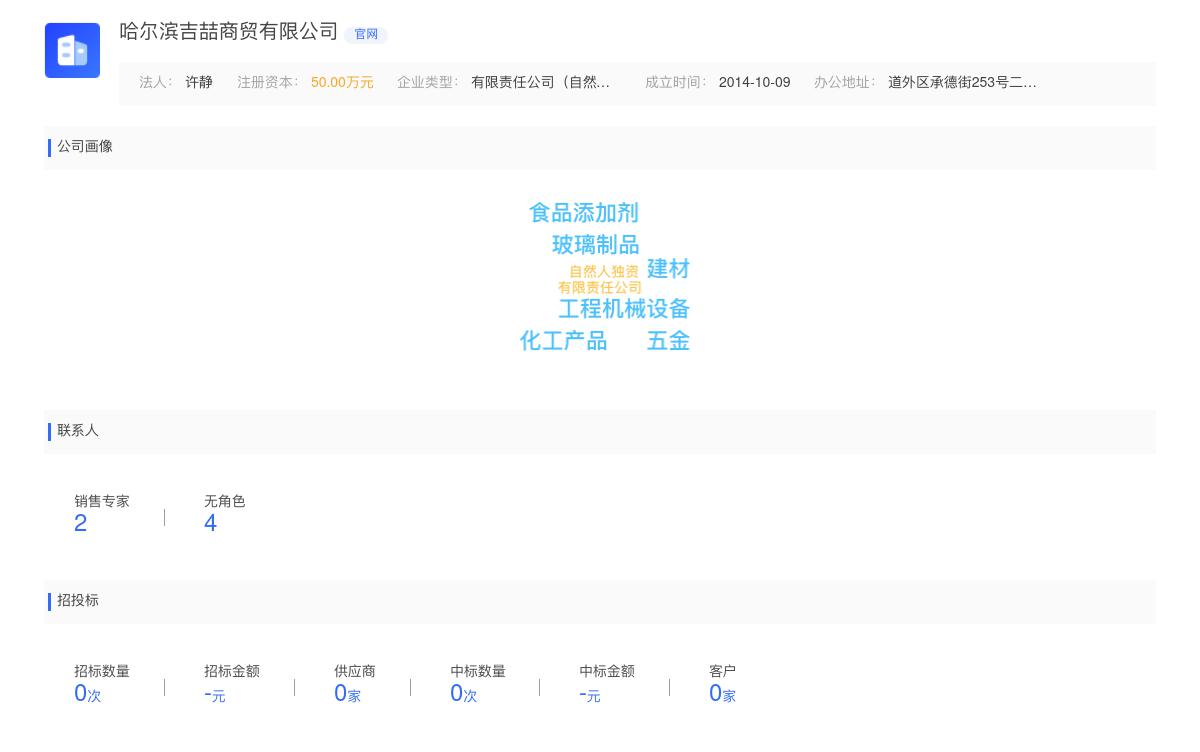Click establishment date 2014-10-09

tap(754, 83)
